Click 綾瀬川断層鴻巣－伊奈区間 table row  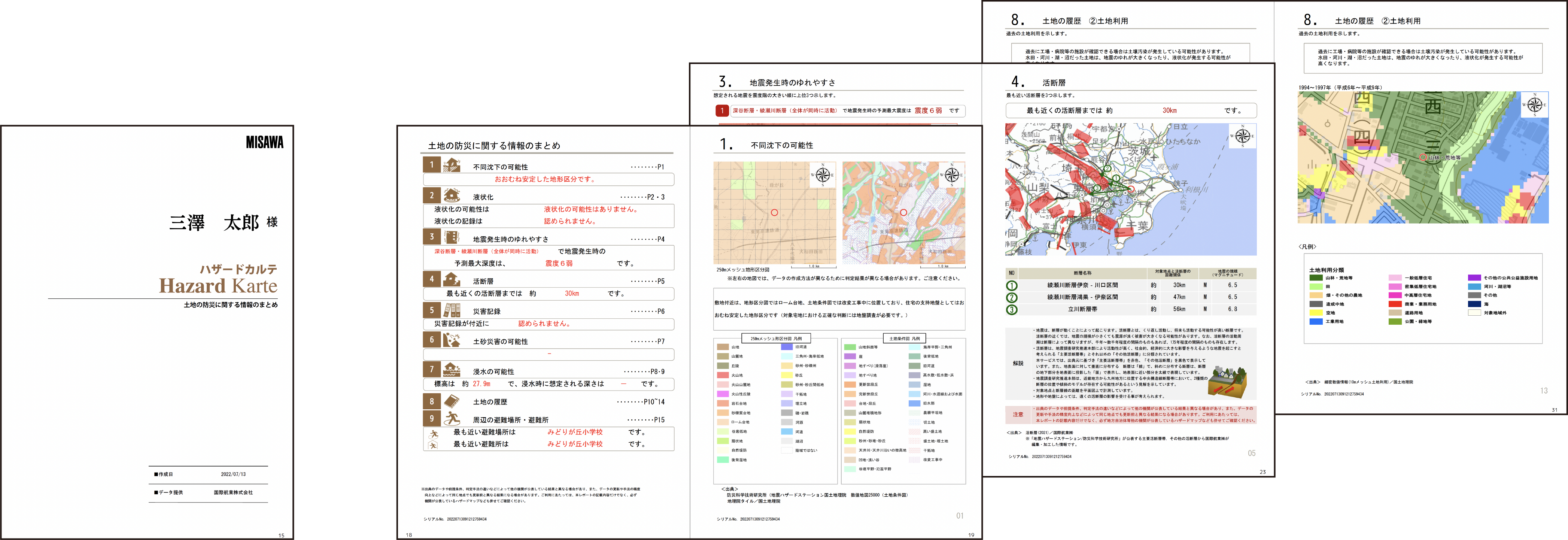click(1131, 297)
